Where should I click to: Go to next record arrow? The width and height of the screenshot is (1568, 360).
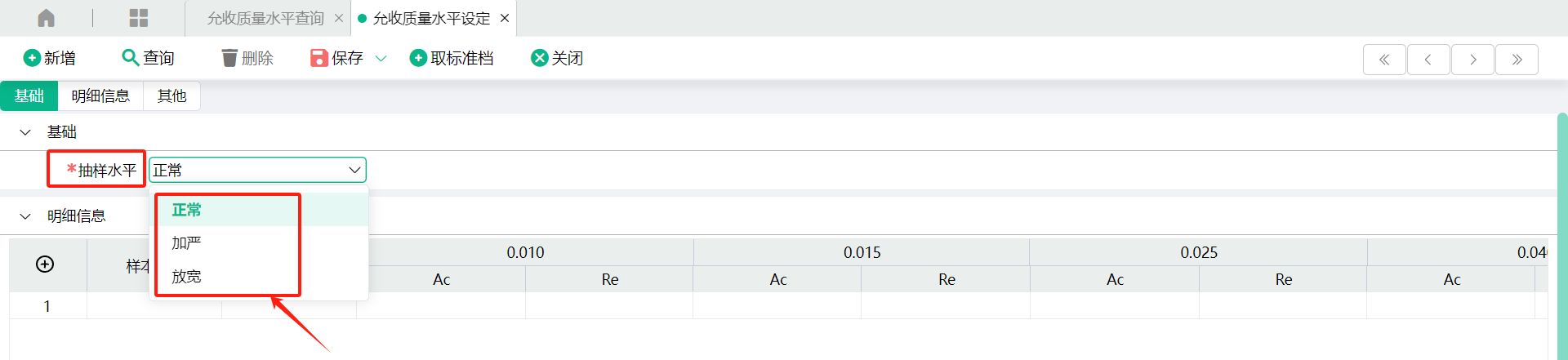(x=1472, y=60)
